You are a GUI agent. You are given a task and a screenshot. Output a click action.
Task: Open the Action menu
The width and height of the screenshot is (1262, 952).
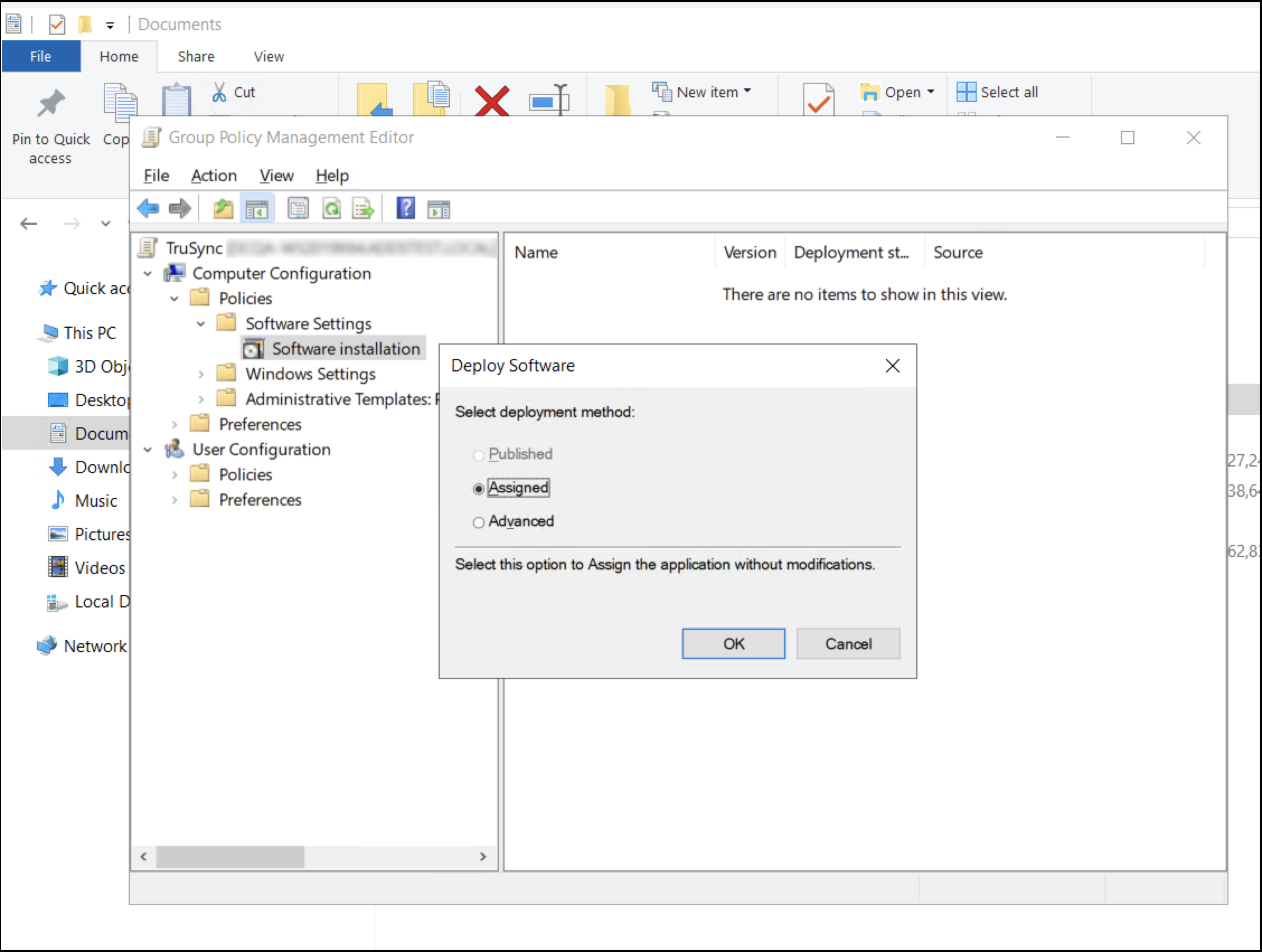click(x=213, y=176)
